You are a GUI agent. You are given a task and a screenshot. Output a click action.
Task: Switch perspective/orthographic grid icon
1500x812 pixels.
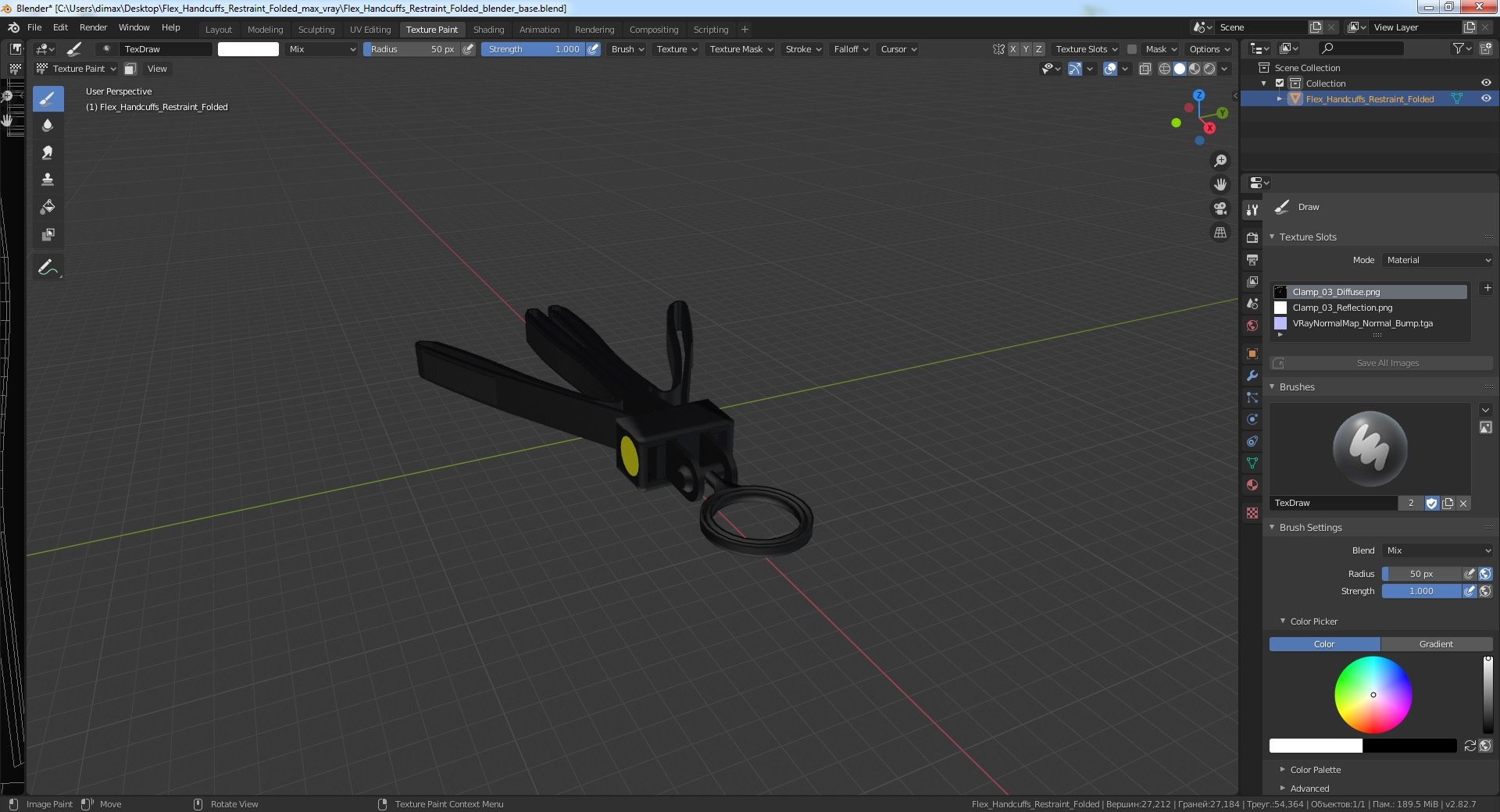pyautogui.click(x=1220, y=233)
